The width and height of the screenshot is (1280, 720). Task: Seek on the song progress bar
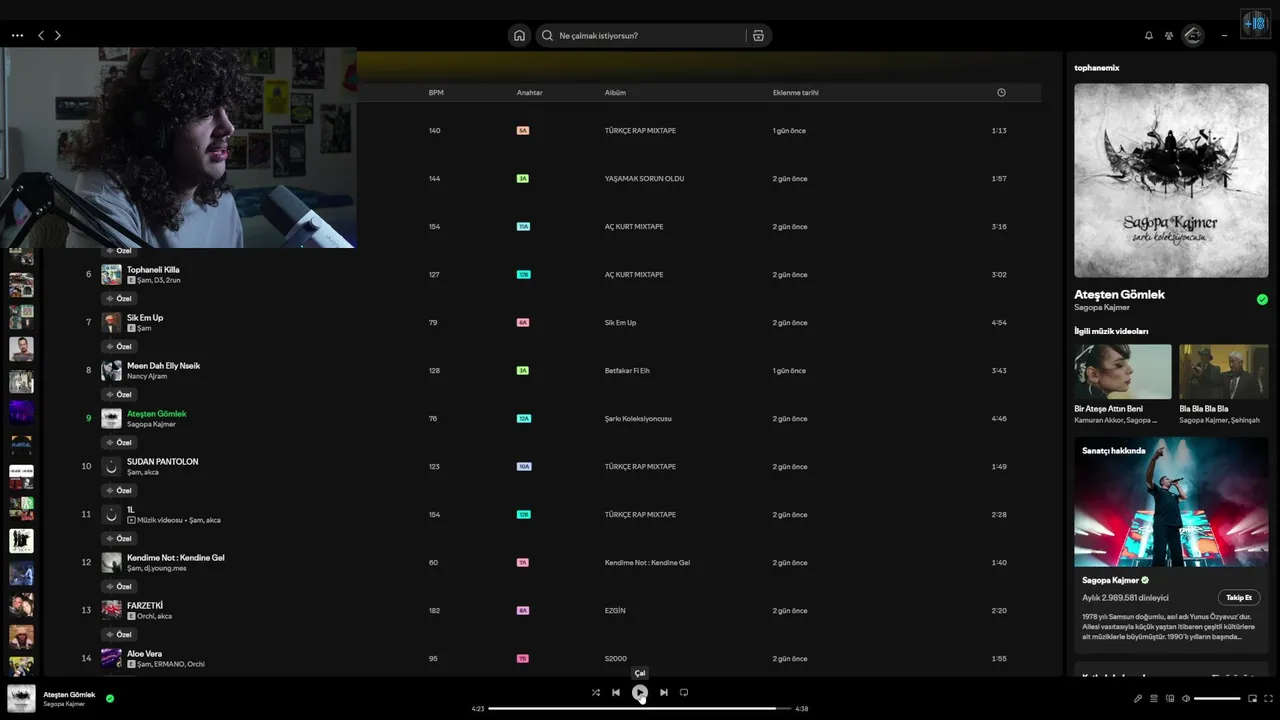640,708
